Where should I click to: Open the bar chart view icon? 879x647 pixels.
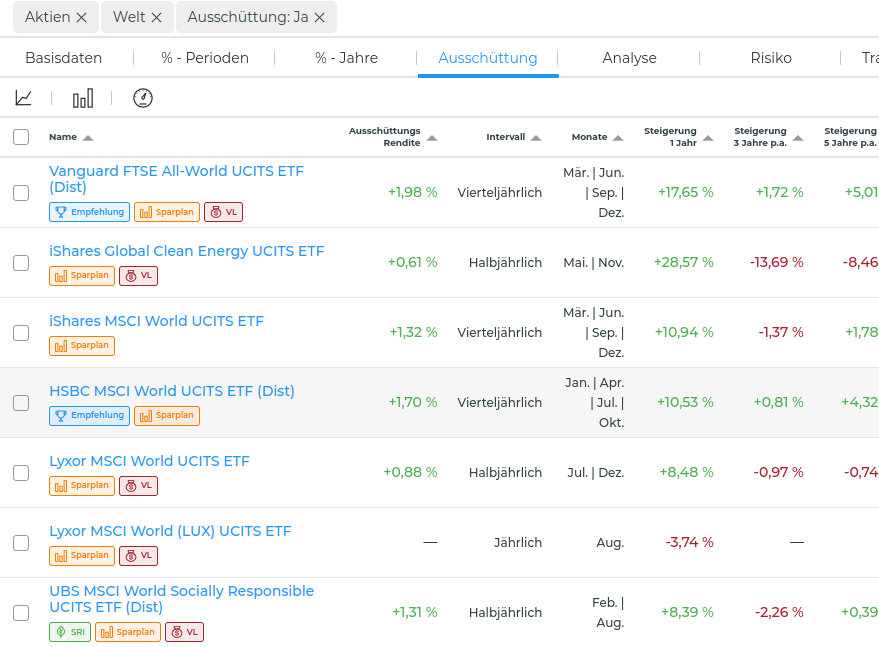pos(83,98)
